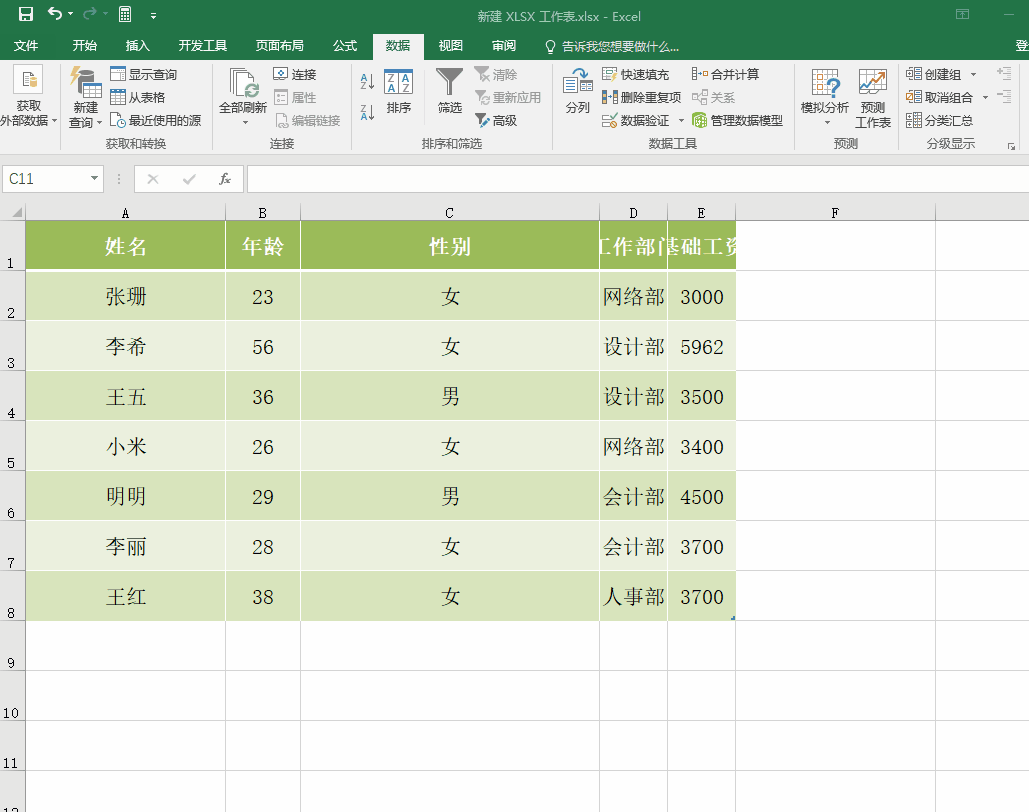Screen dimensions: 1029x812
Task: Click the calculator icon in quick access toolbar
Action: 125,14
